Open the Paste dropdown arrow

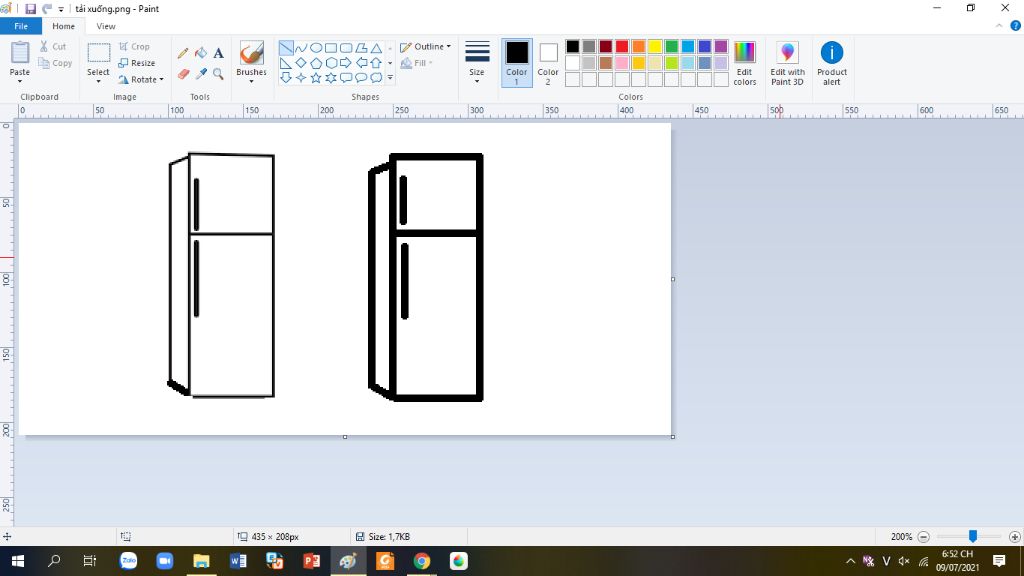[20, 81]
